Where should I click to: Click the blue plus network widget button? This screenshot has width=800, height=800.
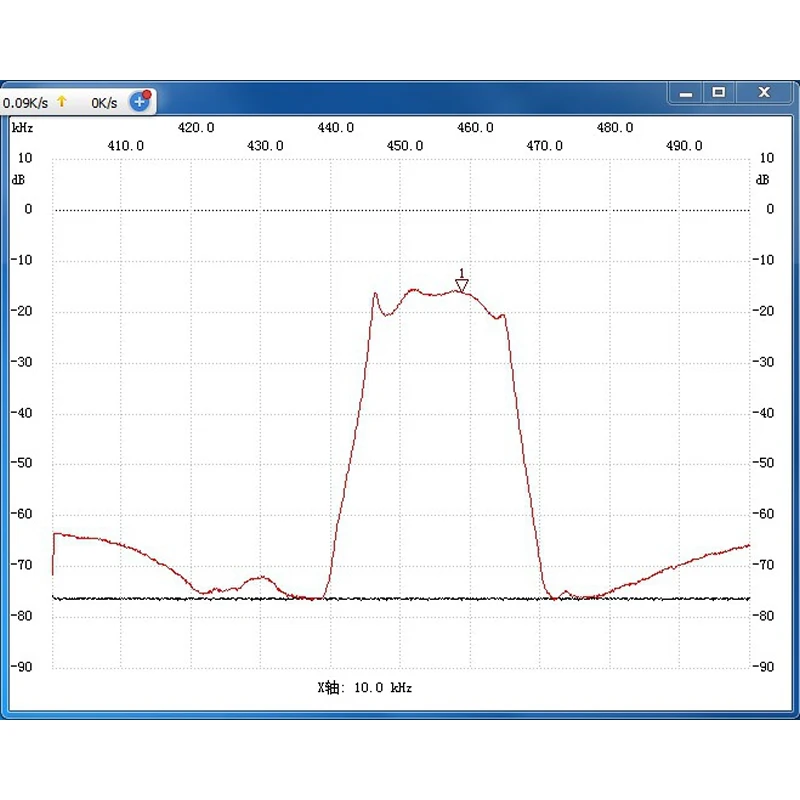[139, 102]
